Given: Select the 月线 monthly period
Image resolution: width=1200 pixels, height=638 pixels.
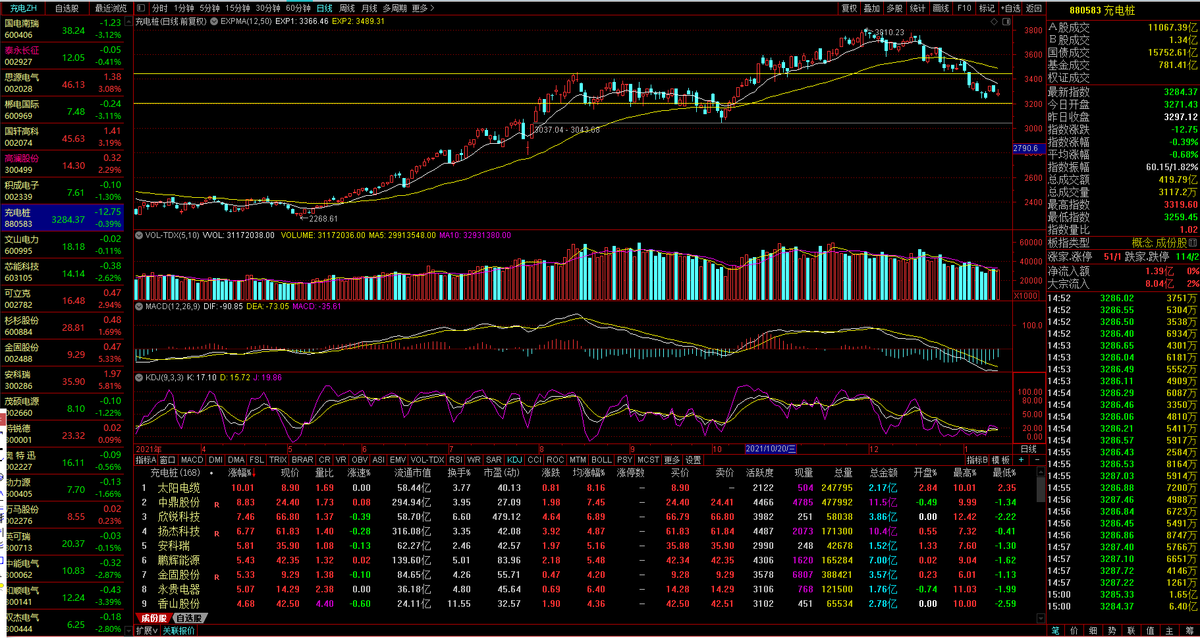Looking at the screenshot, I should pos(369,8).
